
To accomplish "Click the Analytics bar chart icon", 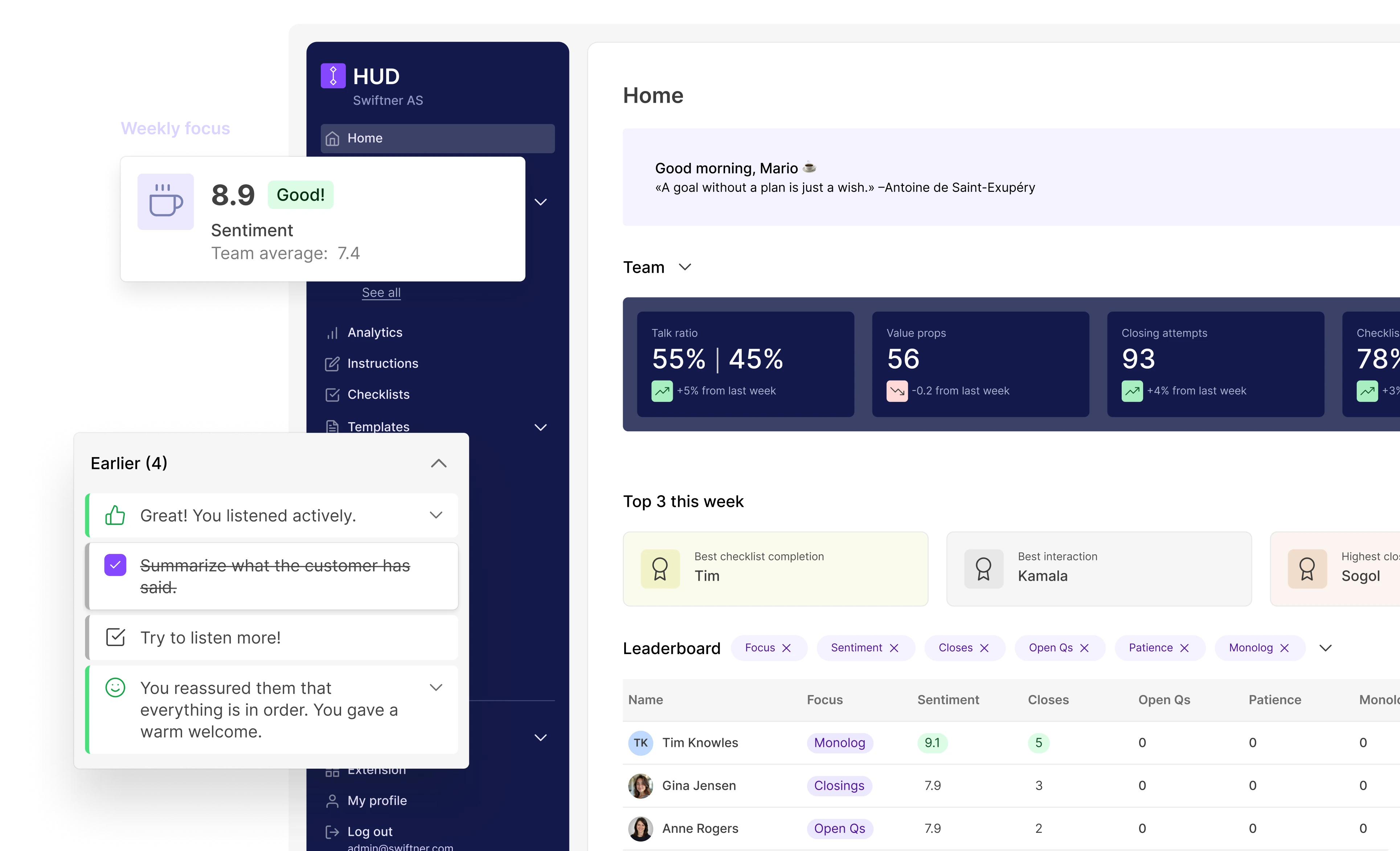I will [332, 333].
